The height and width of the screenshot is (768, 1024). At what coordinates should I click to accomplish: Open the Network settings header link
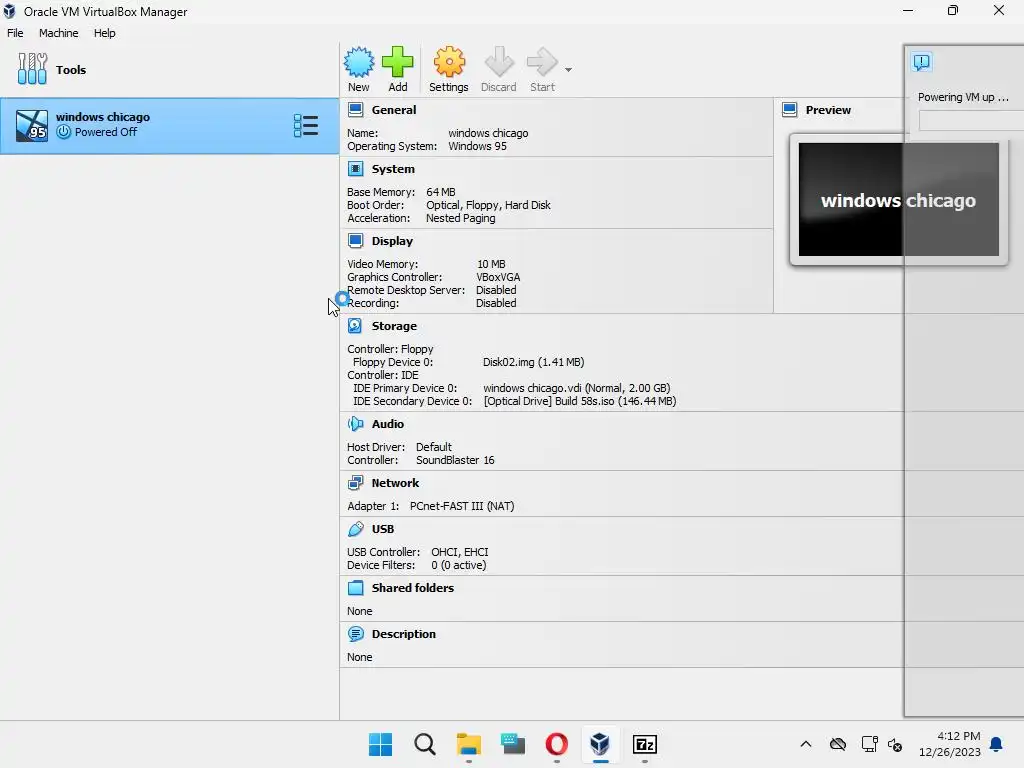click(x=395, y=483)
